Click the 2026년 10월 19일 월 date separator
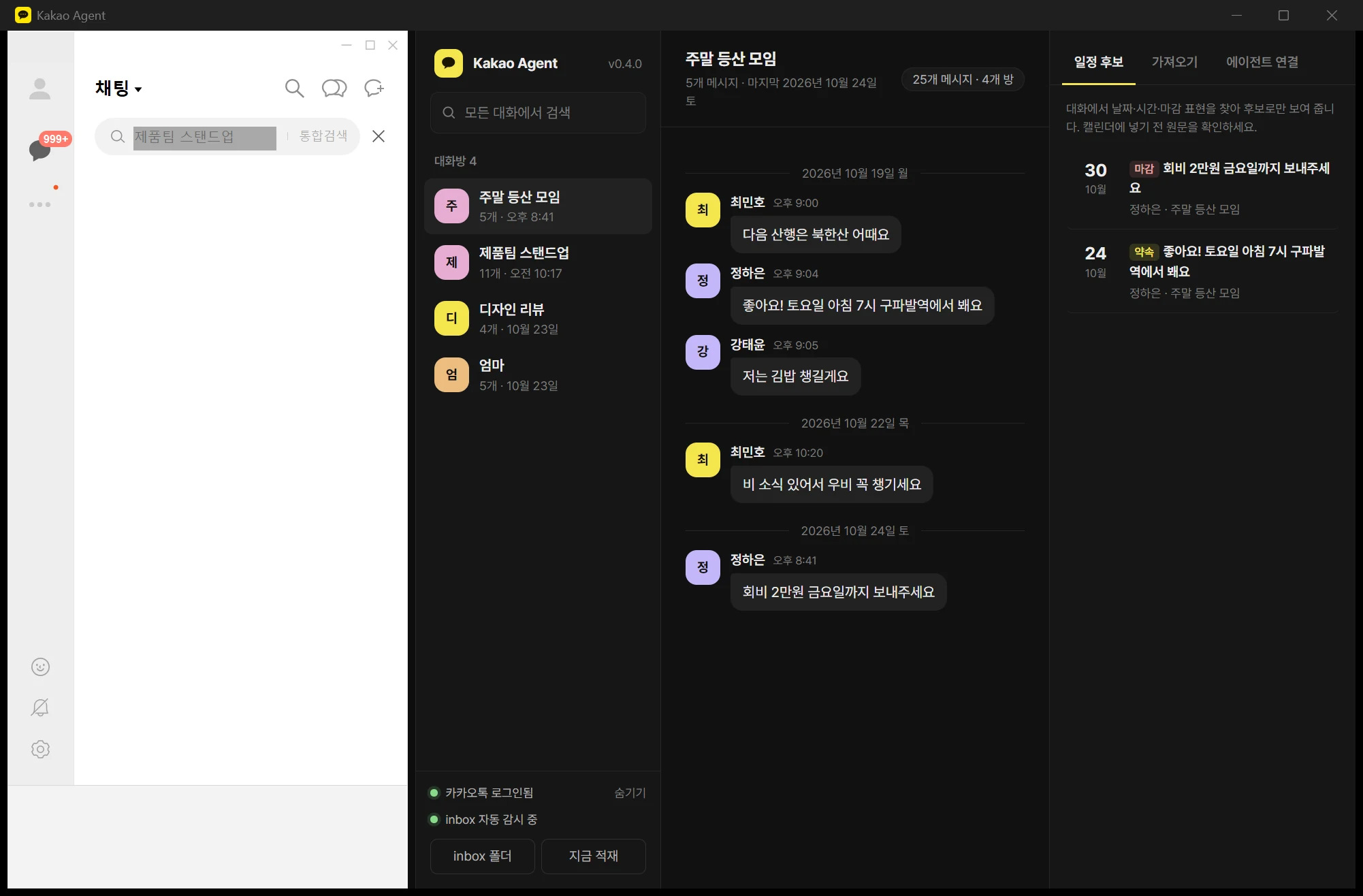This screenshot has height=896, width=1363. coord(854,173)
